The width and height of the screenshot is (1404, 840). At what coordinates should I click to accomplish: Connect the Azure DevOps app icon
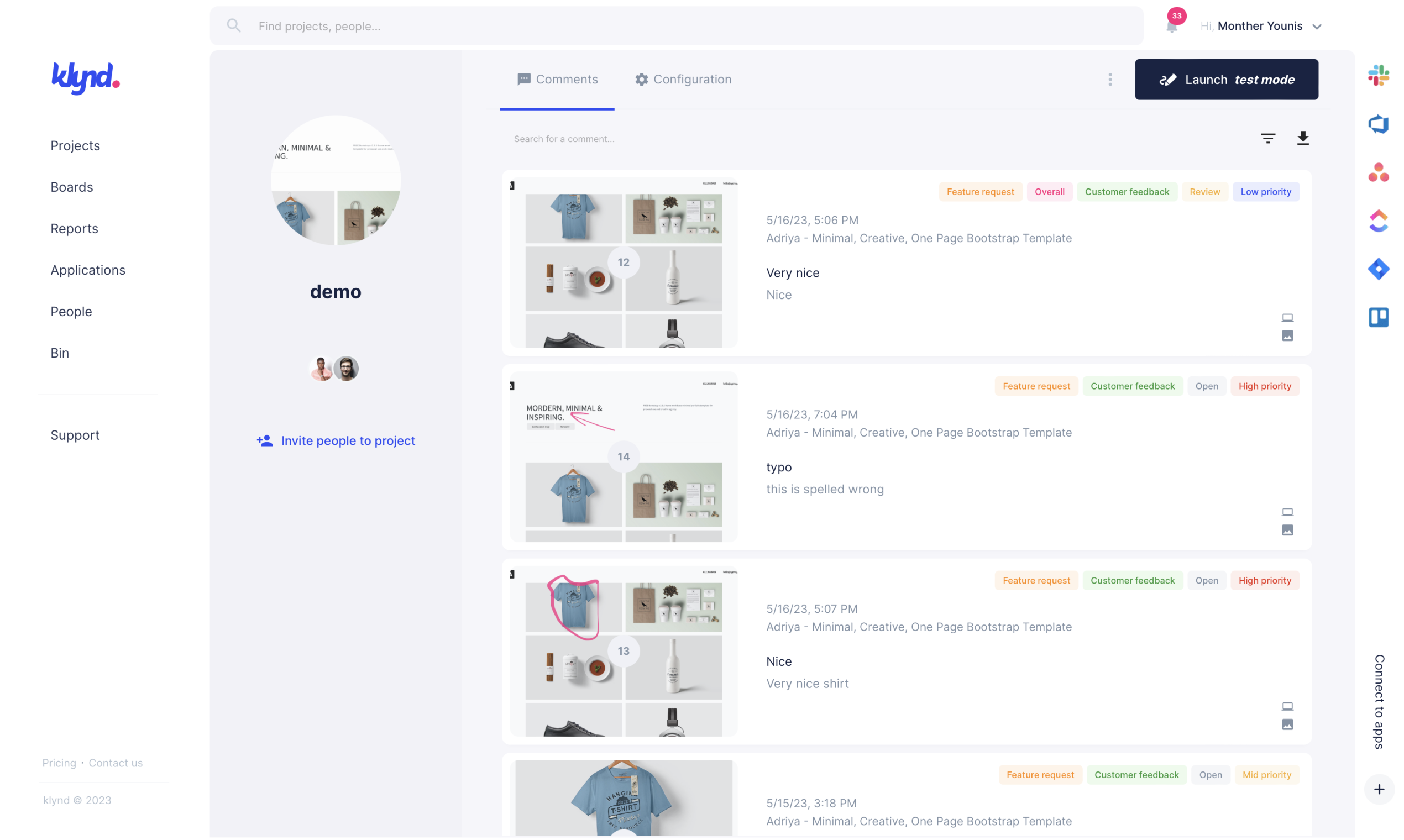click(1379, 124)
